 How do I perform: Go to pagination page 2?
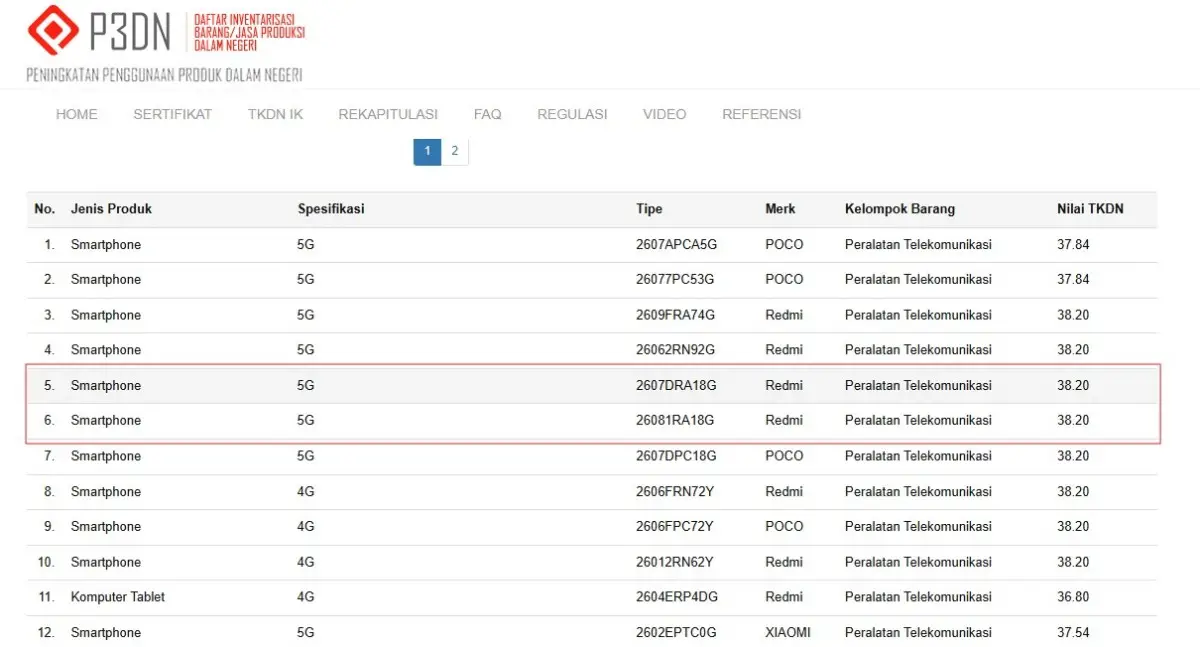tap(455, 152)
